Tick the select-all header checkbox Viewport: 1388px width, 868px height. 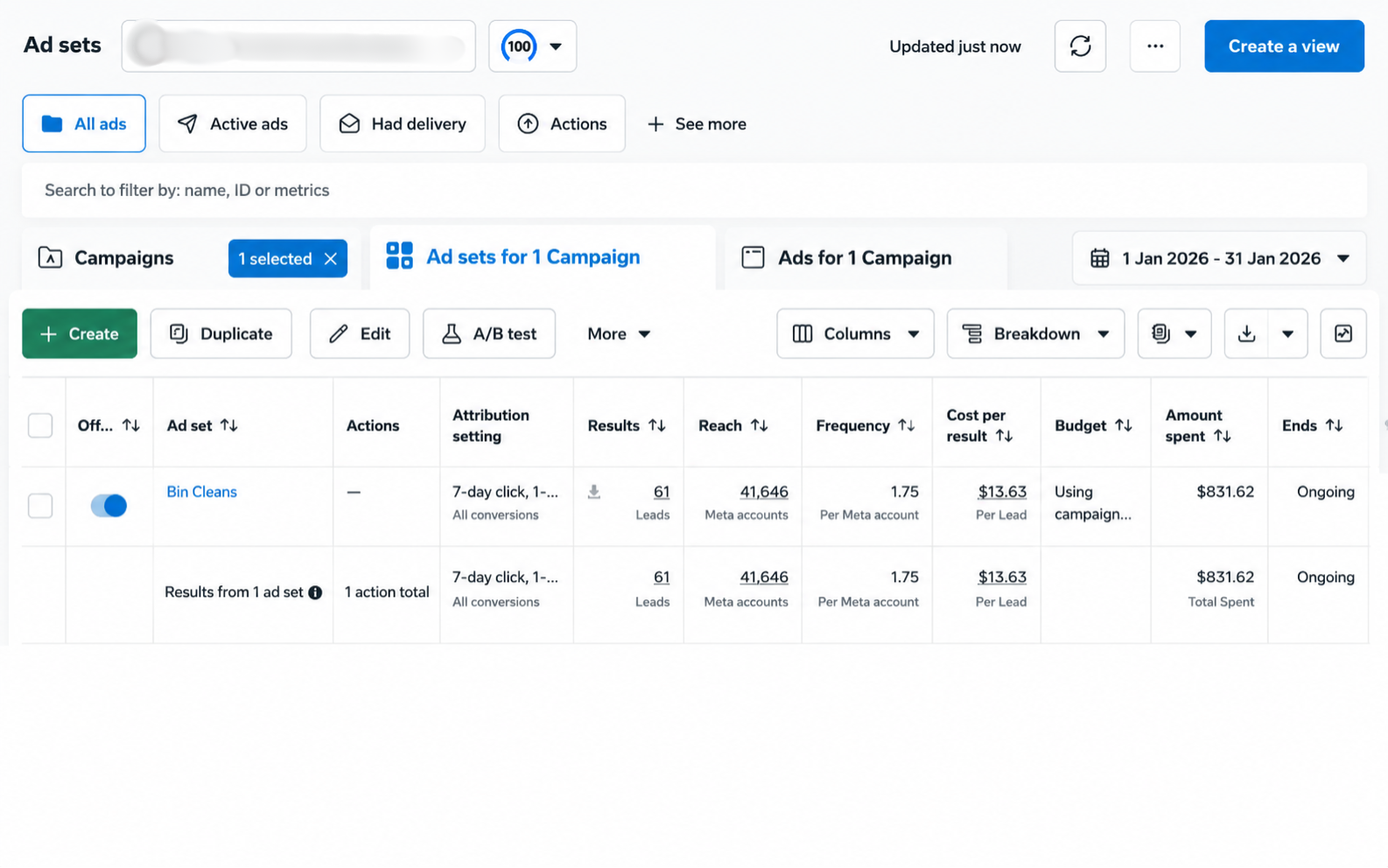tap(40, 425)
